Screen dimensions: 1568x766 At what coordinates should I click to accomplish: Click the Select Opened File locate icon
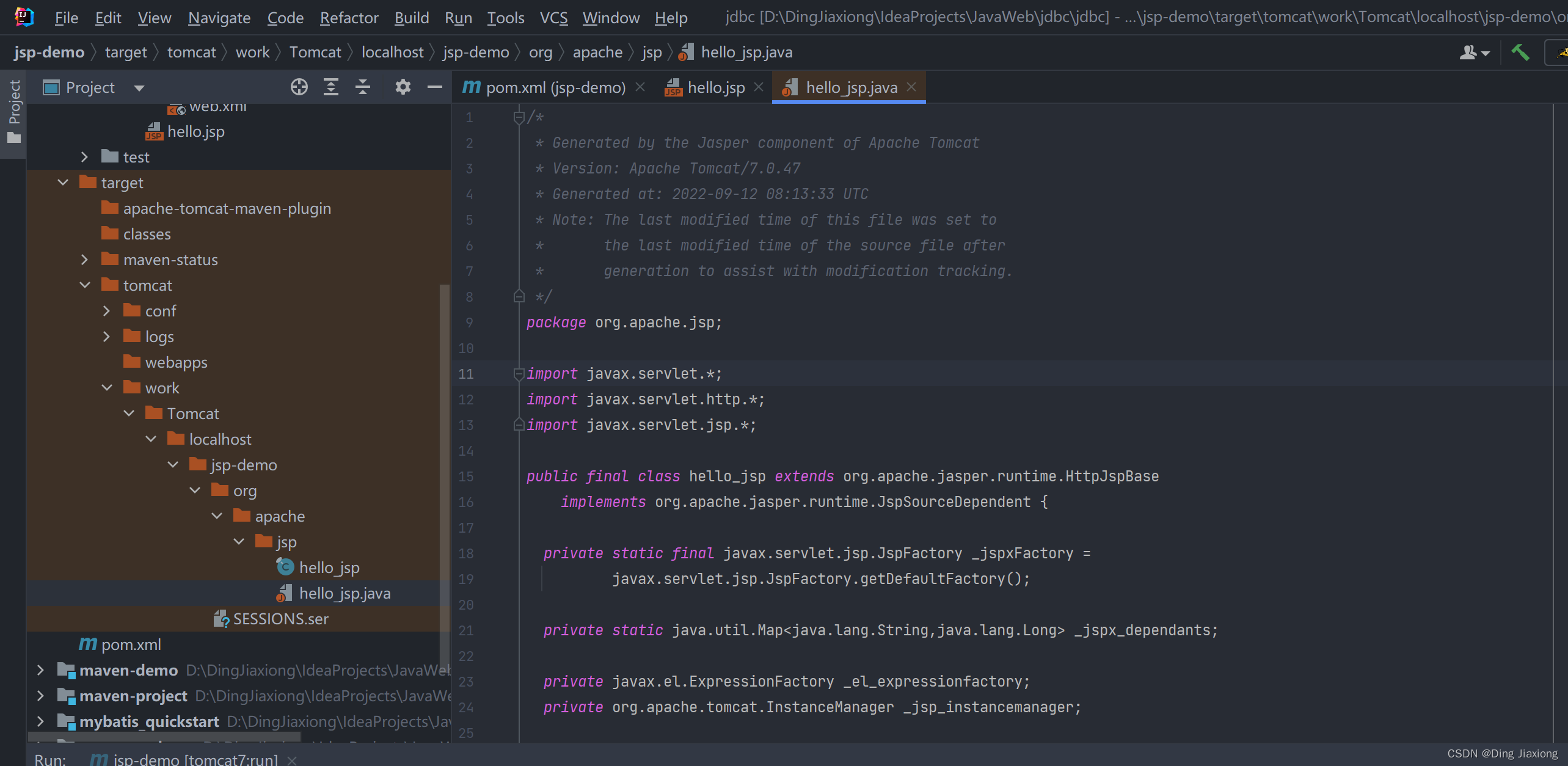pos(299,87)
